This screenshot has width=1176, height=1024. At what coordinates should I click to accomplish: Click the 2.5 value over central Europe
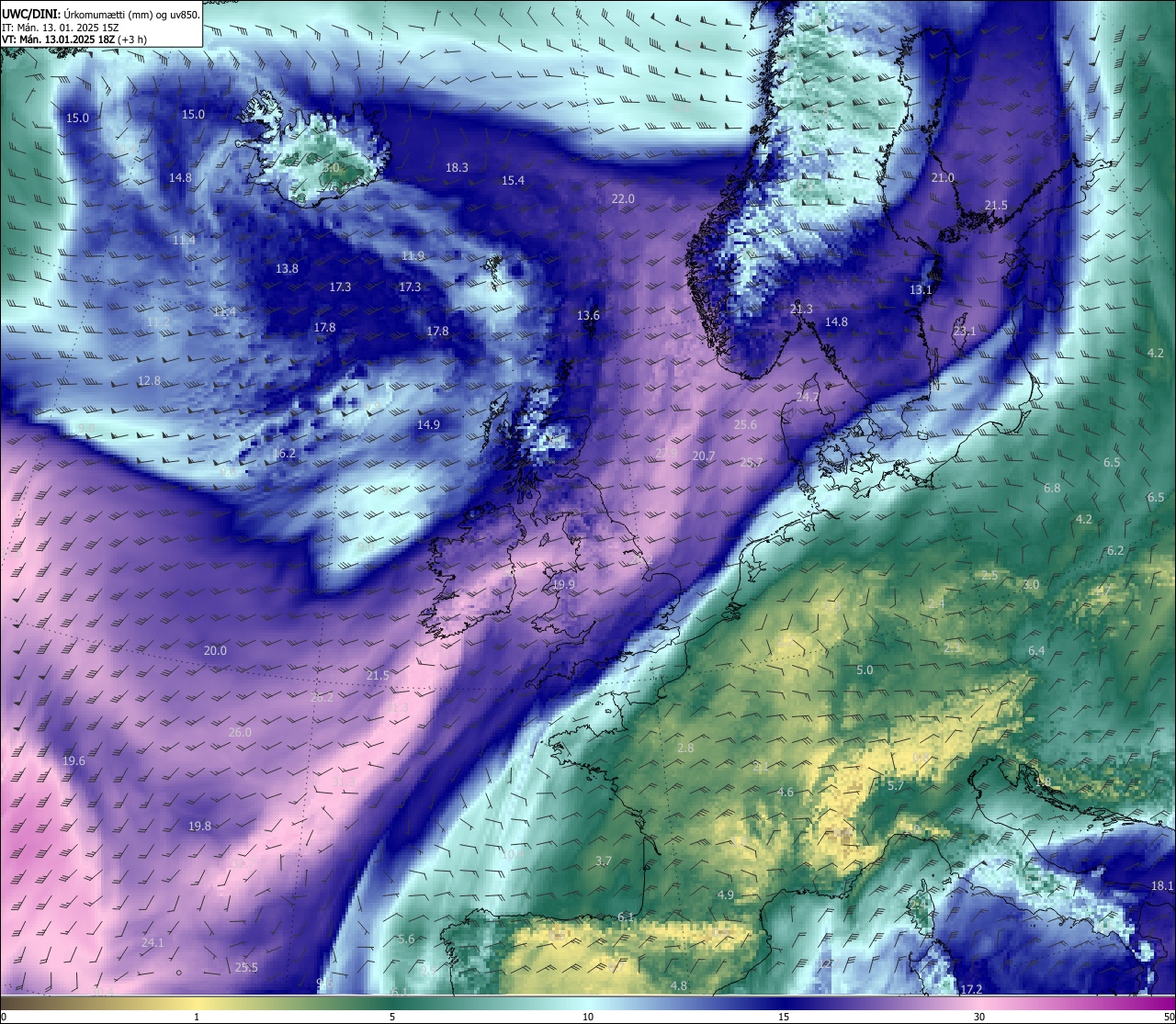click(989, 575)
